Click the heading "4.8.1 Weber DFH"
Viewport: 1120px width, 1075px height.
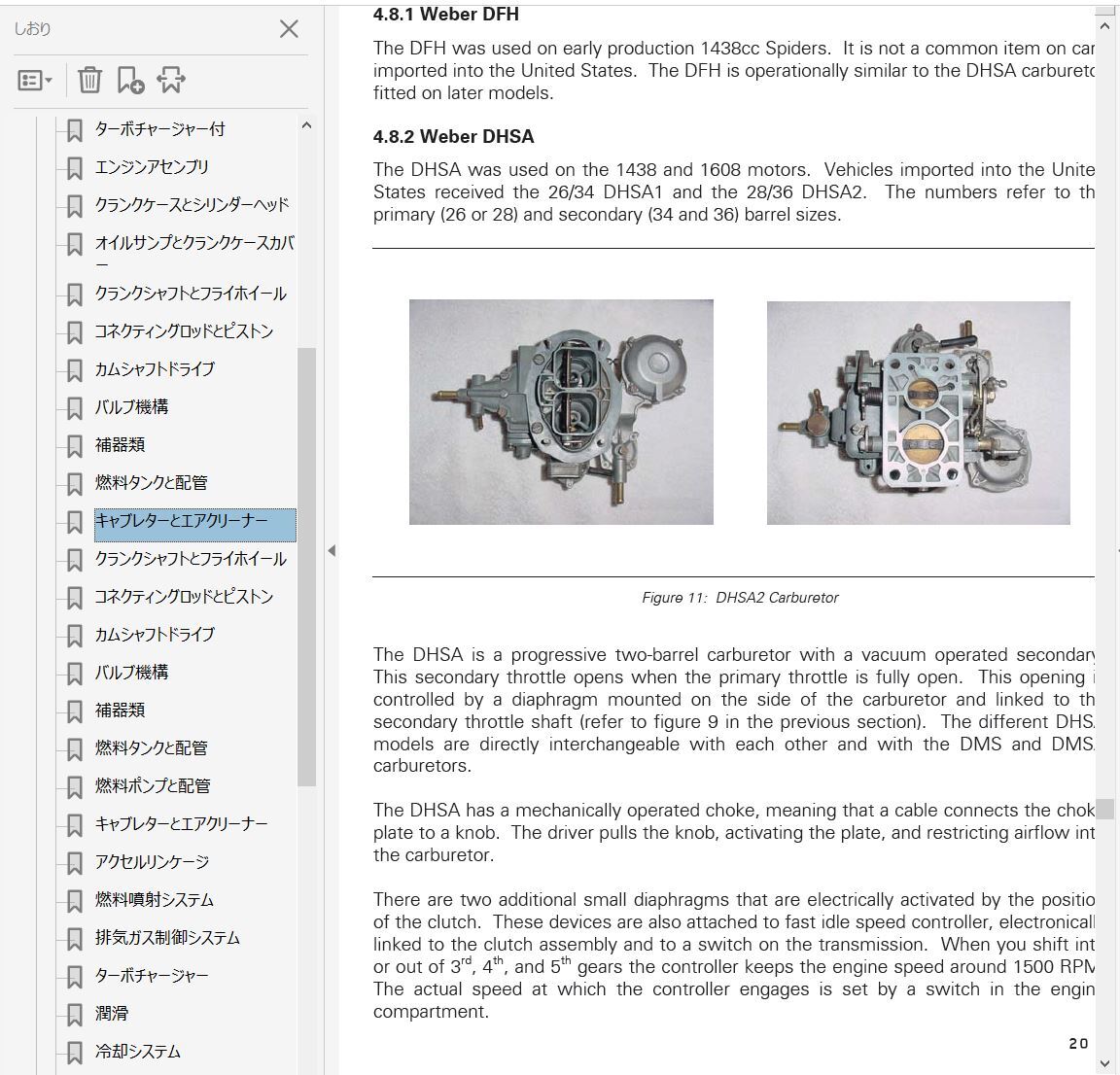445,15
